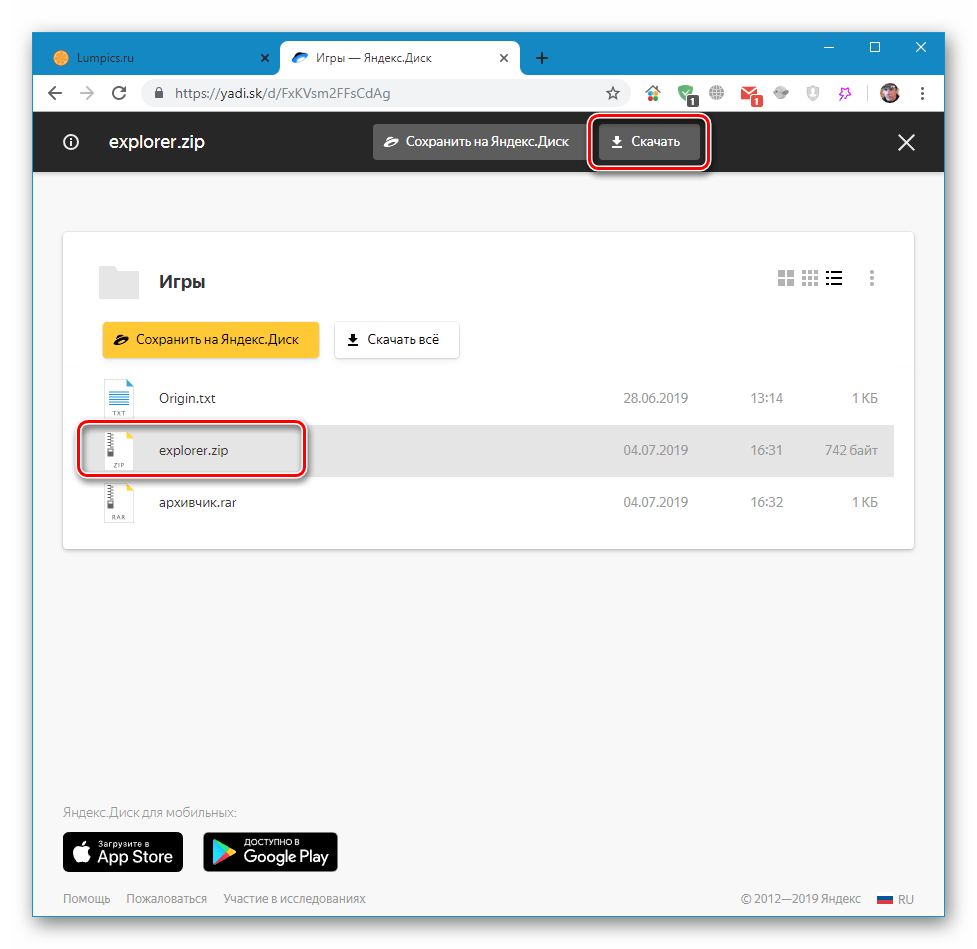Click yellow Сохранить на Яндекс.Диск button
Image resolution: width=977 pixels, height=949 pixels.
[210, 340]
